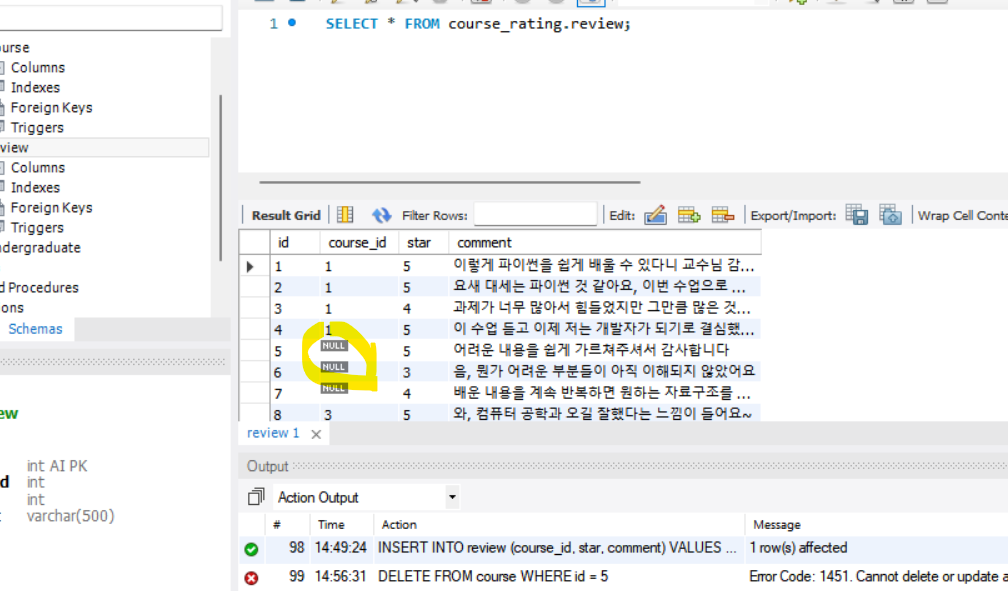Click NULL course_id cell in row id 6

pos(334,367)
